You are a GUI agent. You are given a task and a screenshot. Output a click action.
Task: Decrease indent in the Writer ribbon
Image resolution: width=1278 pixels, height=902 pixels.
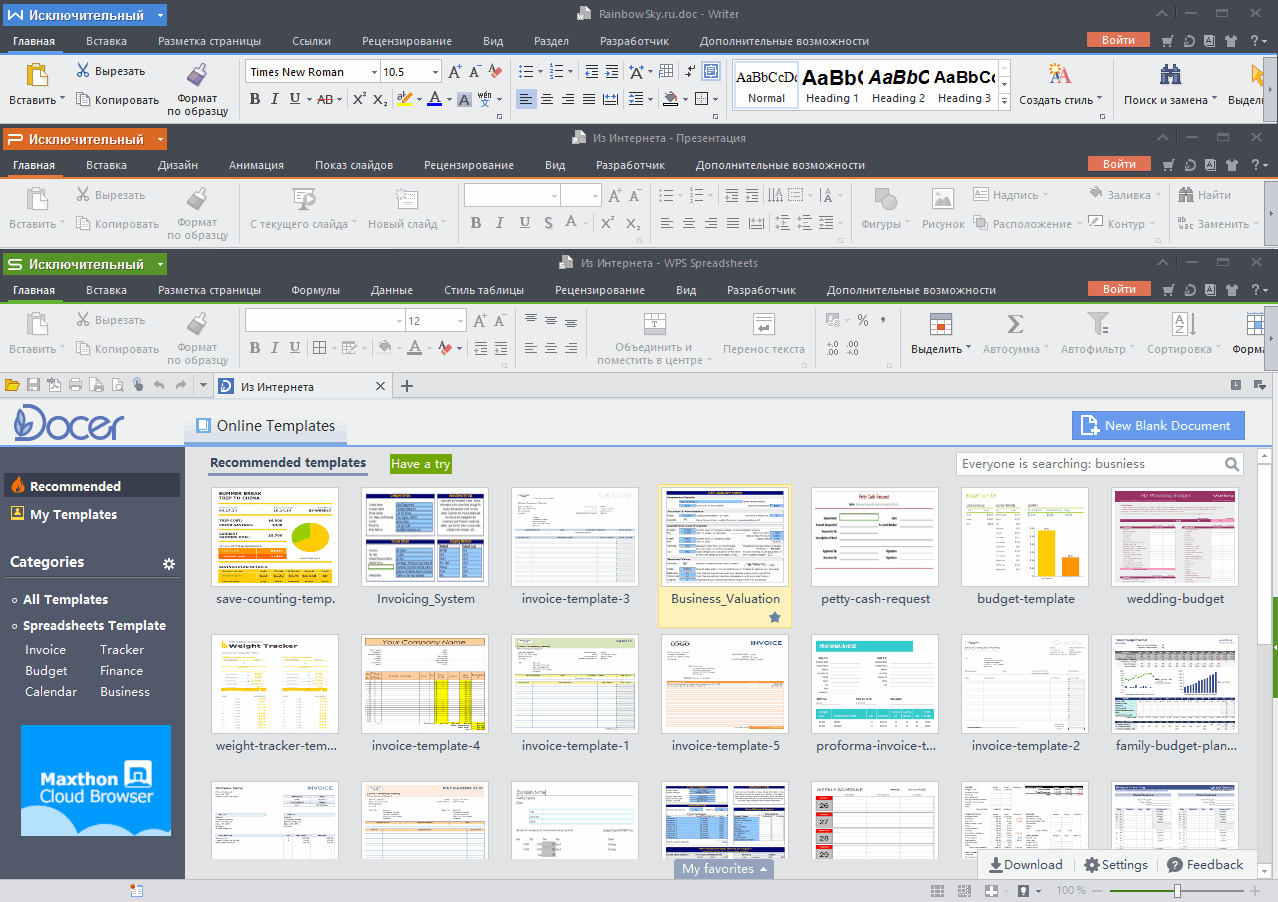[x=590, y=71]
